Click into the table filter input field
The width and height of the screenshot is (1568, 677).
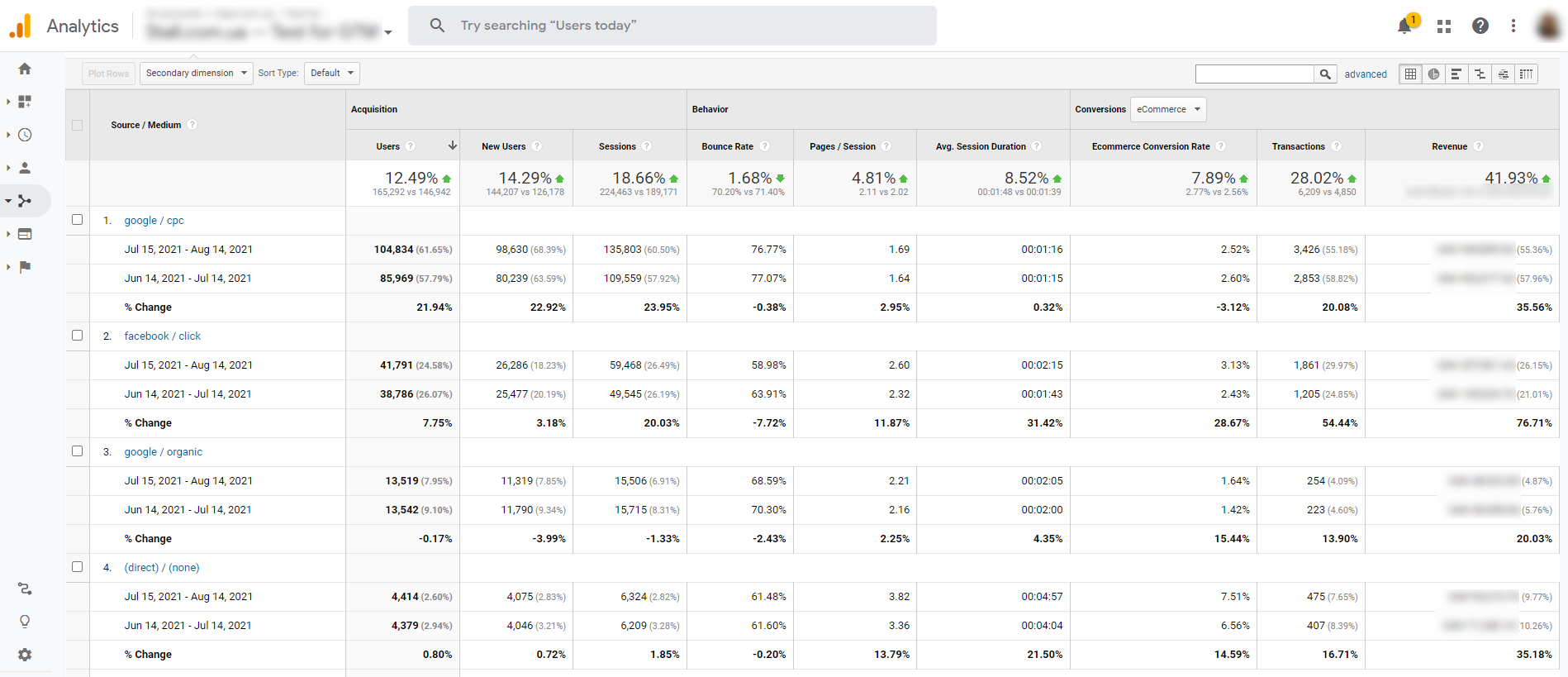click(x=1254, y=74)
